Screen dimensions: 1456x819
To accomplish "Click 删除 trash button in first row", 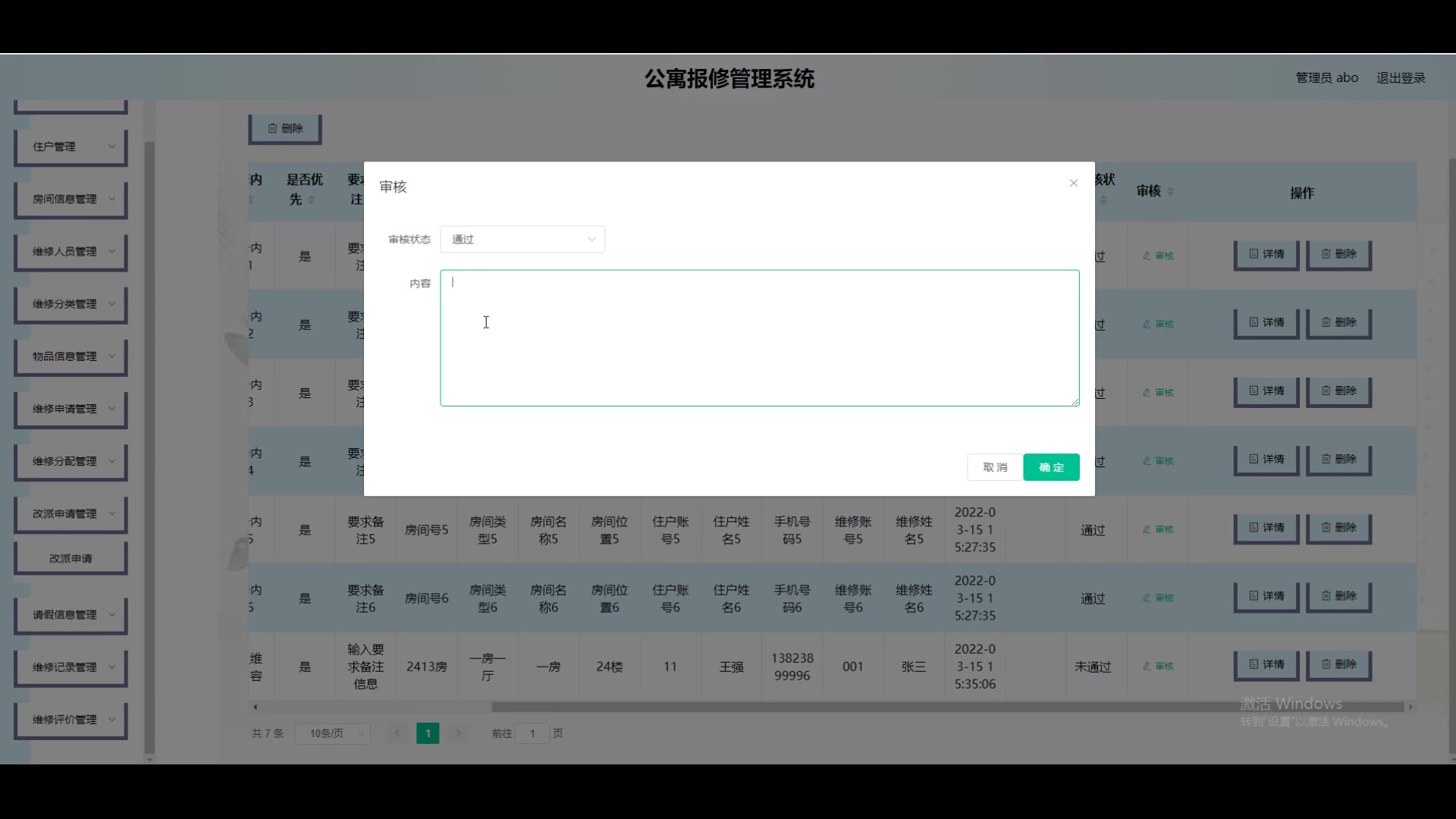I will coord(1338,254).
